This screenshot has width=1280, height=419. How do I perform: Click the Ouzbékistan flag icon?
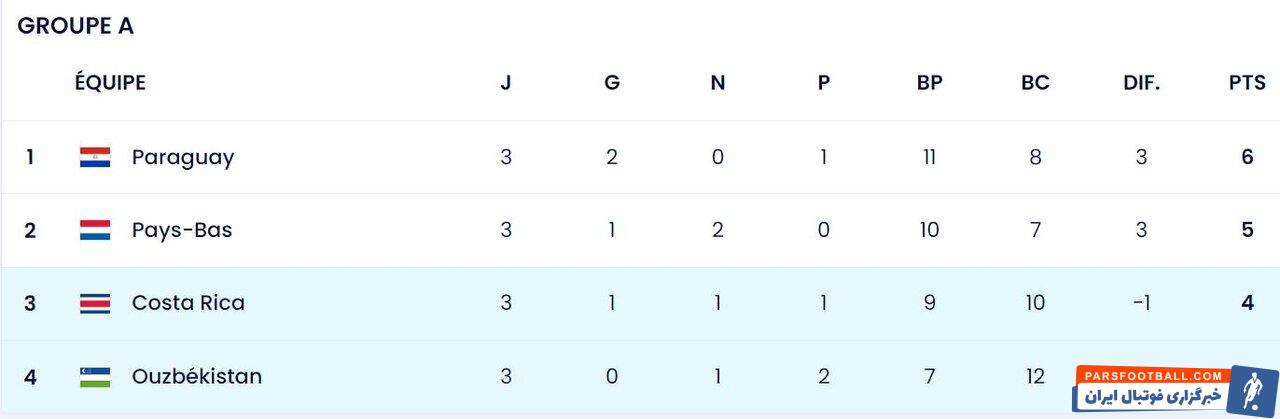tap(95, 377)
